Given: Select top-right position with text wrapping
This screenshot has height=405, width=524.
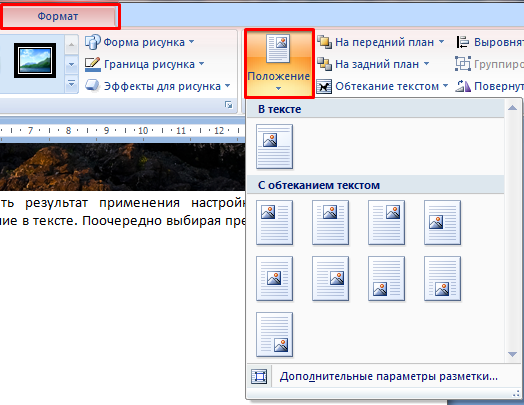Looking at the screenshot, I should [386, 223].
